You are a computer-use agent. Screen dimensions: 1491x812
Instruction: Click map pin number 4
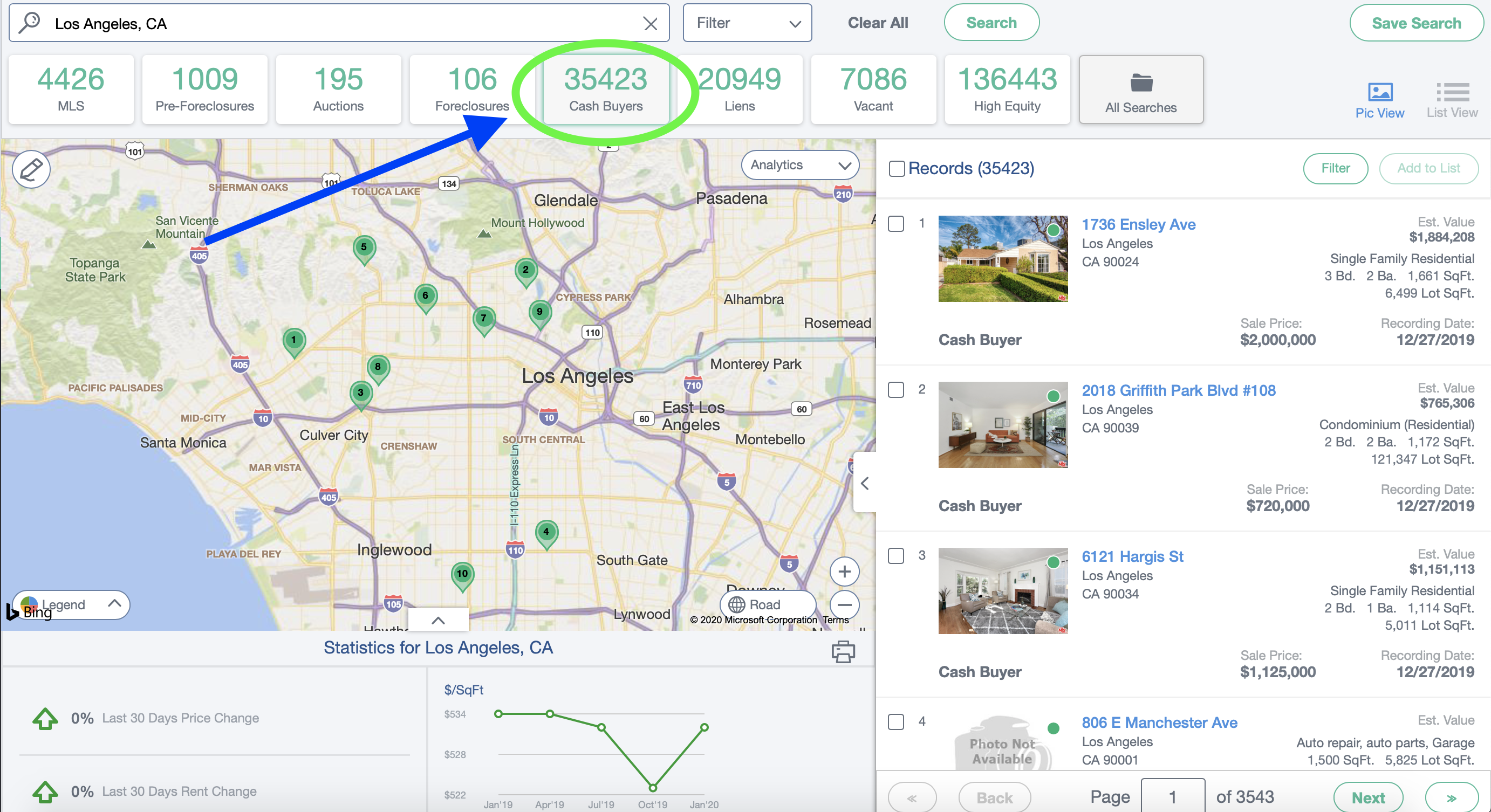pos(546,534)
